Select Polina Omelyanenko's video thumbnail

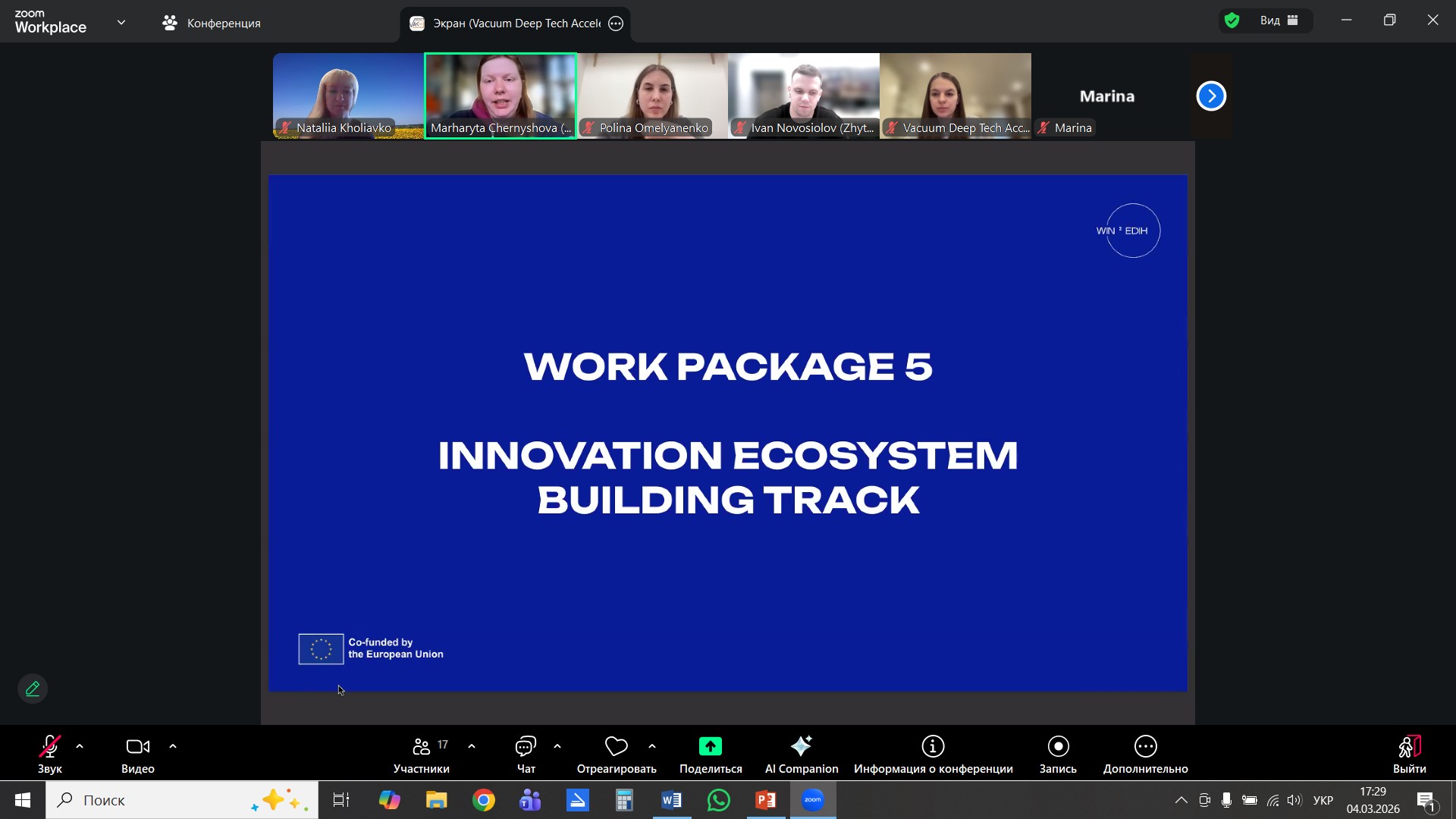tap(652, 95)
